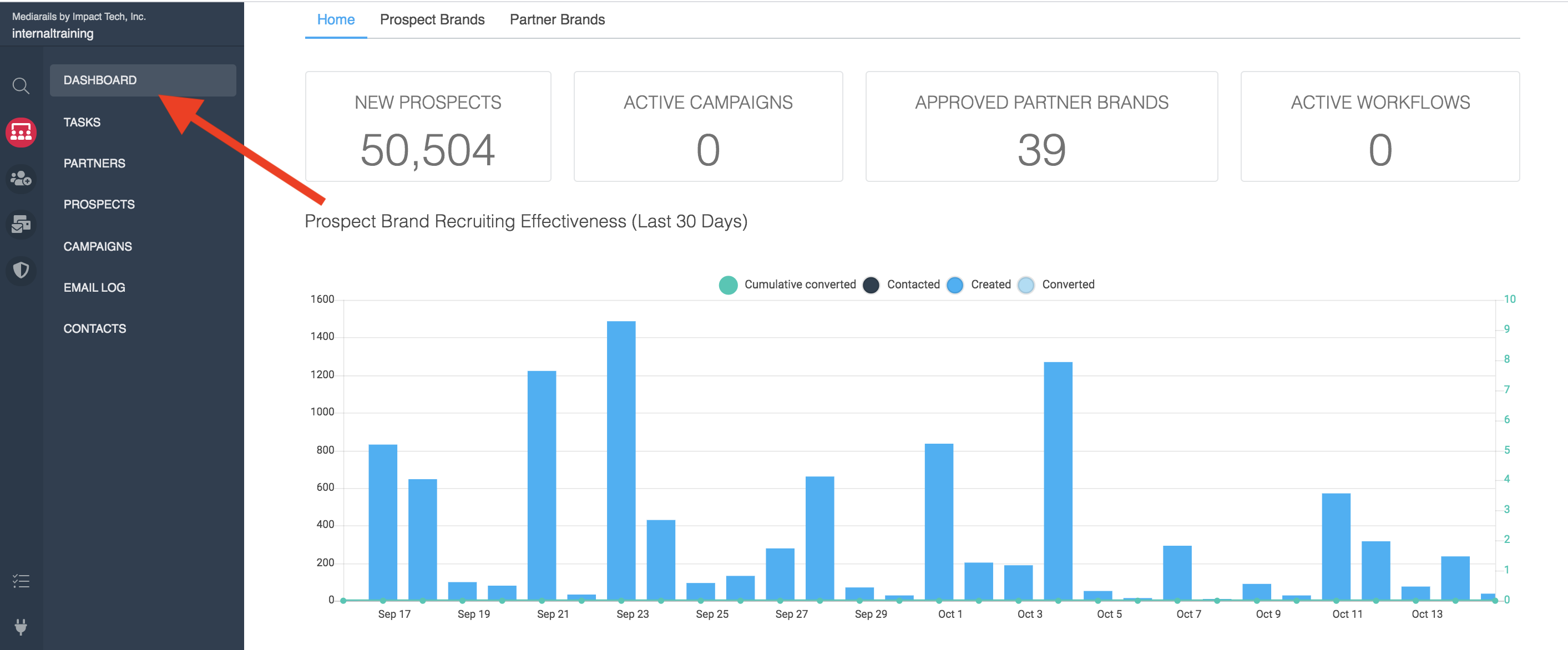Click the Approved Partner Brands card
The width and height of the screenshot is (1568, 650).
coord(1041,126)
